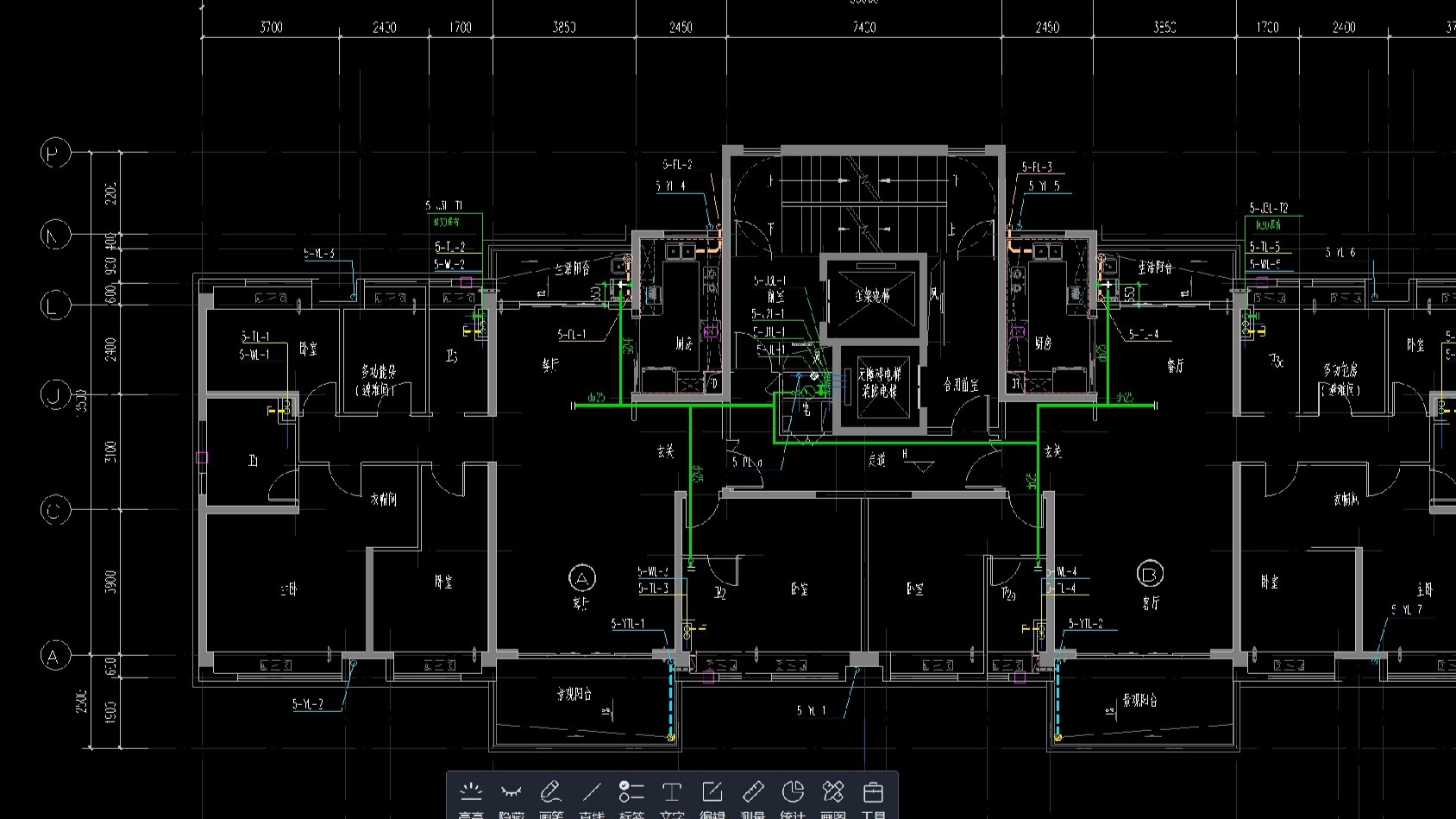This screenshot has width=1456, height=819.
Task: Open the 编辑 edit tool
Action: pos(712,797)
